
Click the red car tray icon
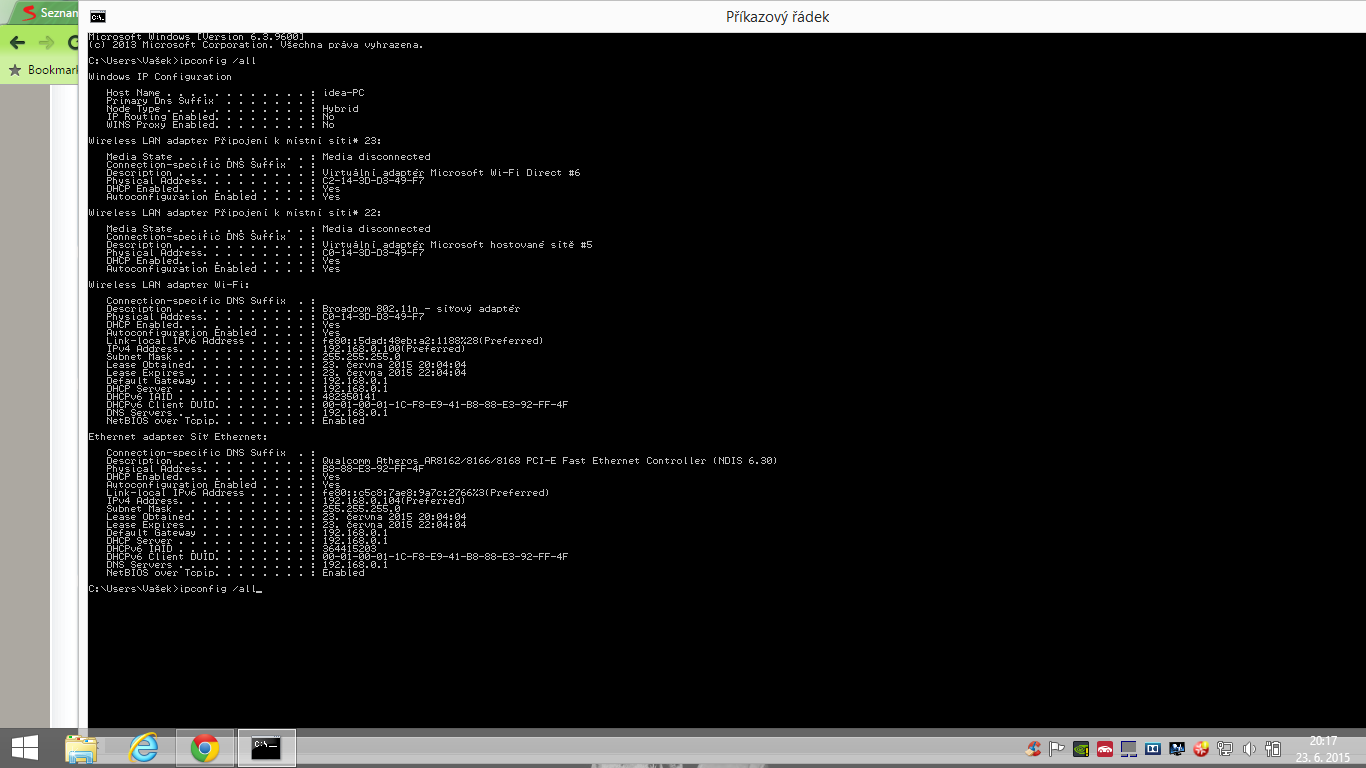pos(1105,748)
